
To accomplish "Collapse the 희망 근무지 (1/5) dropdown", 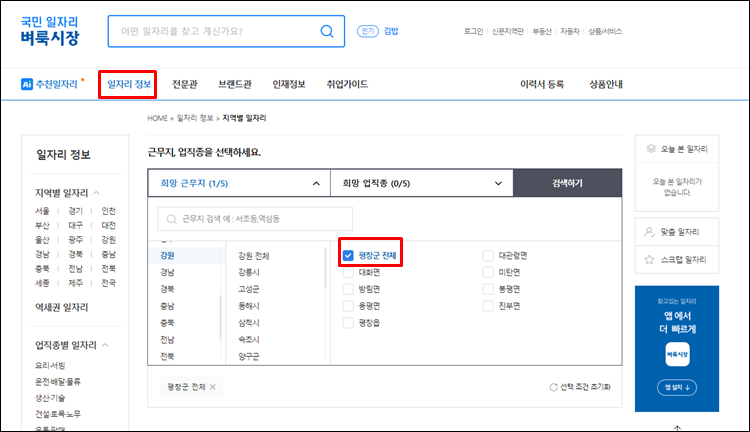I will pos(239,183).
